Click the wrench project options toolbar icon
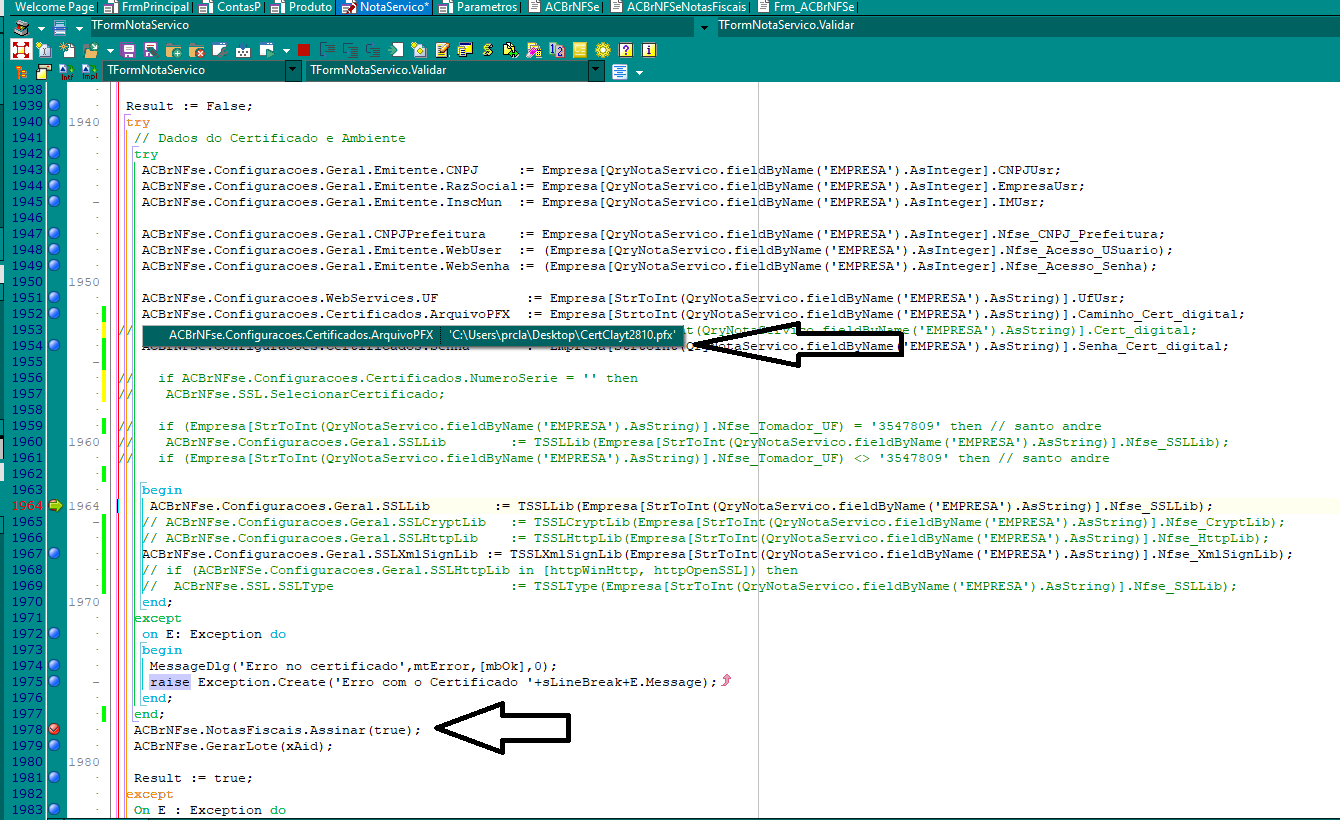1340x820 pixels. coord(219,49)
